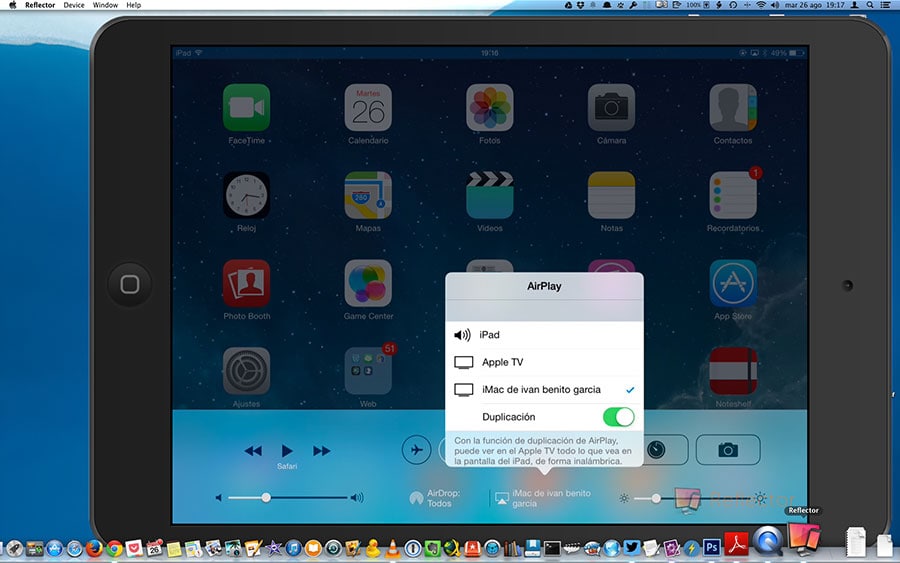Open Adobe Acrobat from the Dock

click(x=736, y=546)
